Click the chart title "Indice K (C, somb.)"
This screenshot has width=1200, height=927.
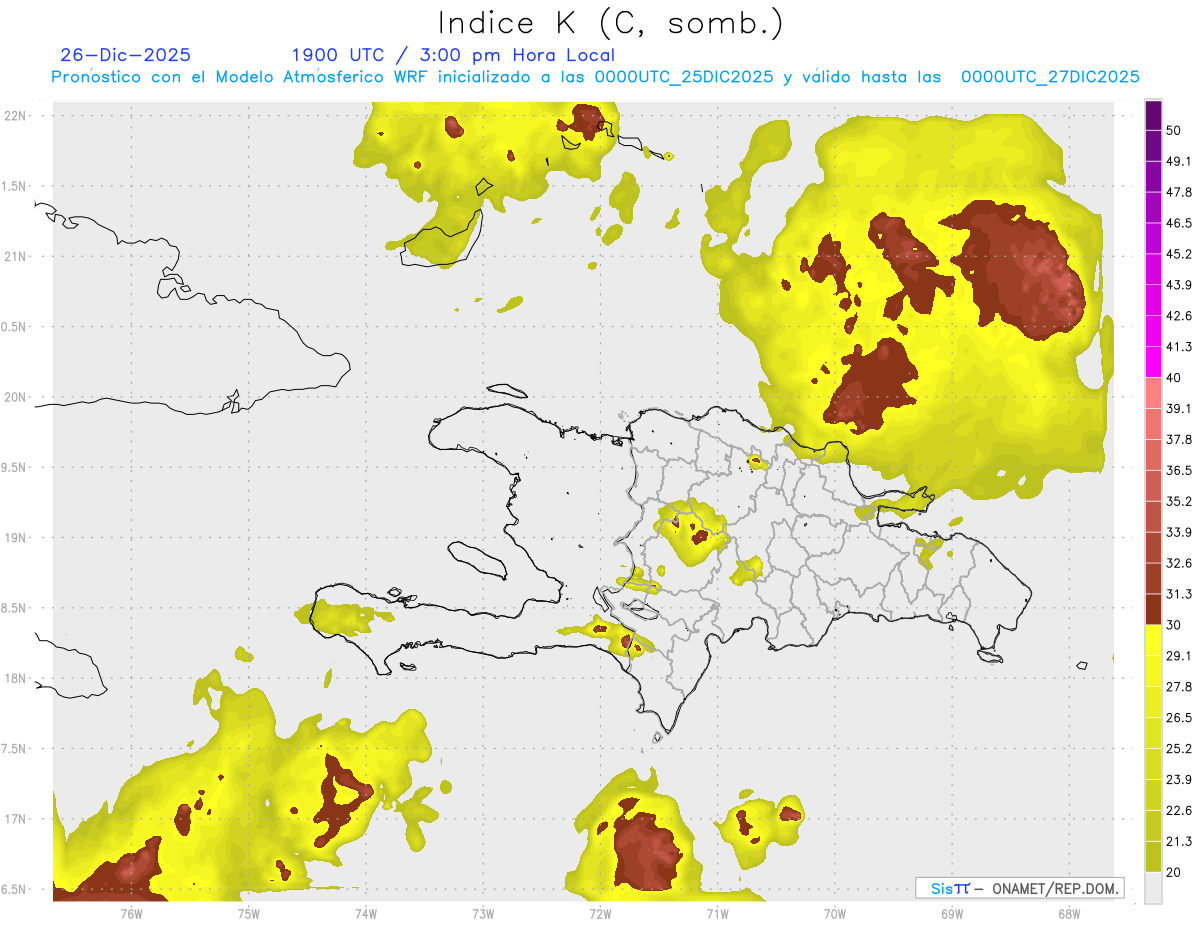pos(610,24)
